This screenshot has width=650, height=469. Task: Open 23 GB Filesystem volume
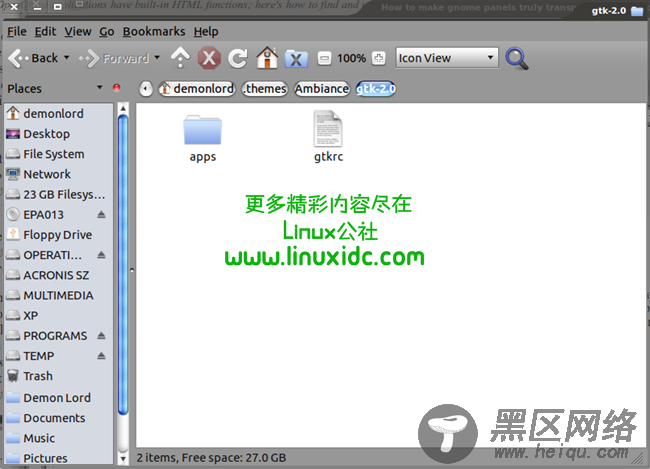click(x=58, y=194)
